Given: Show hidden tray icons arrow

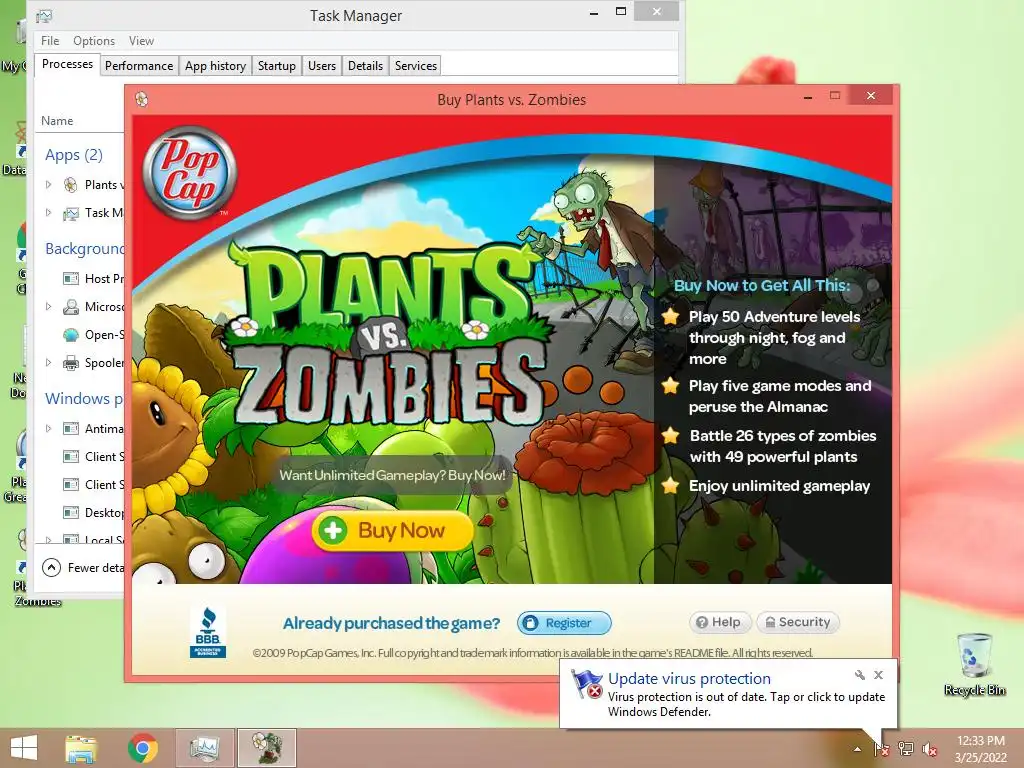Looking at the screenshot, I should (857, 749).
